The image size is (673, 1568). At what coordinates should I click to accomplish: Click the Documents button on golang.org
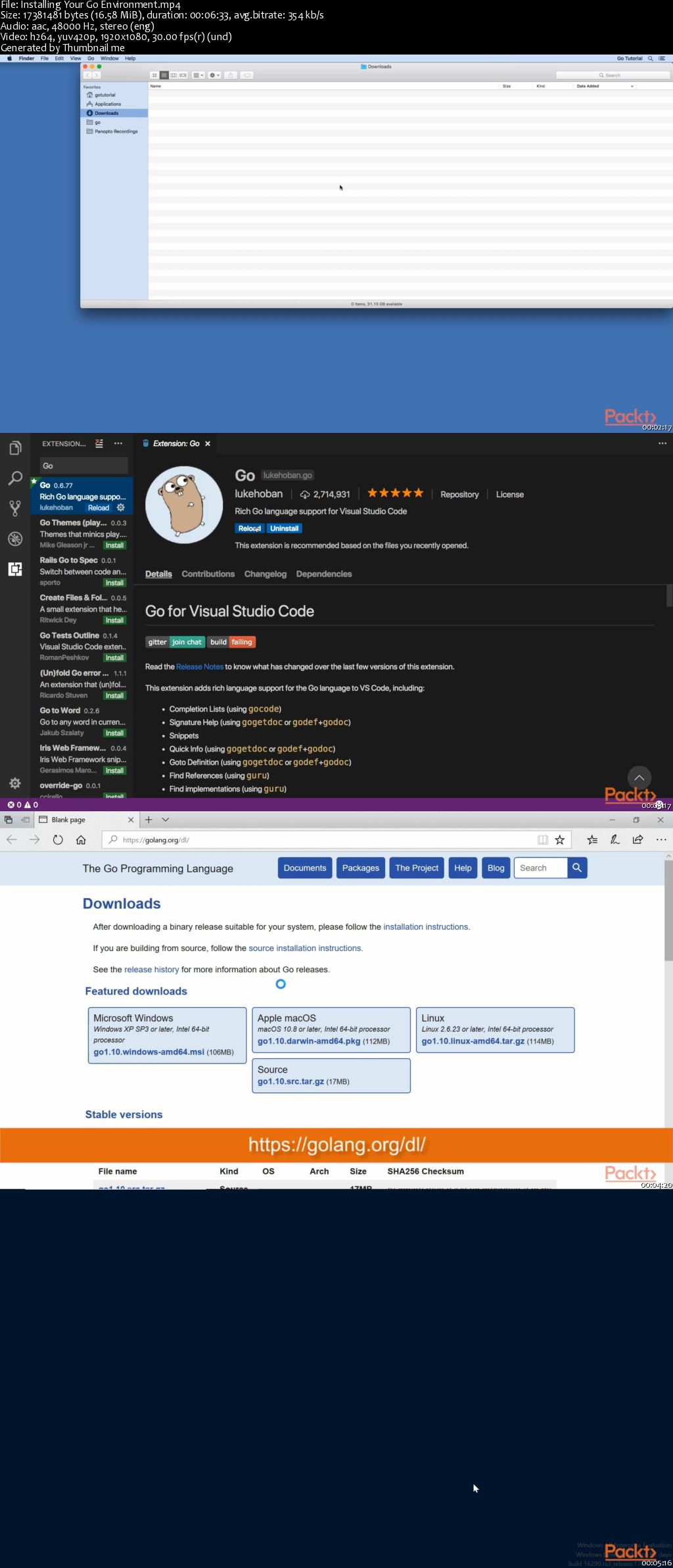tap(305, 868)
